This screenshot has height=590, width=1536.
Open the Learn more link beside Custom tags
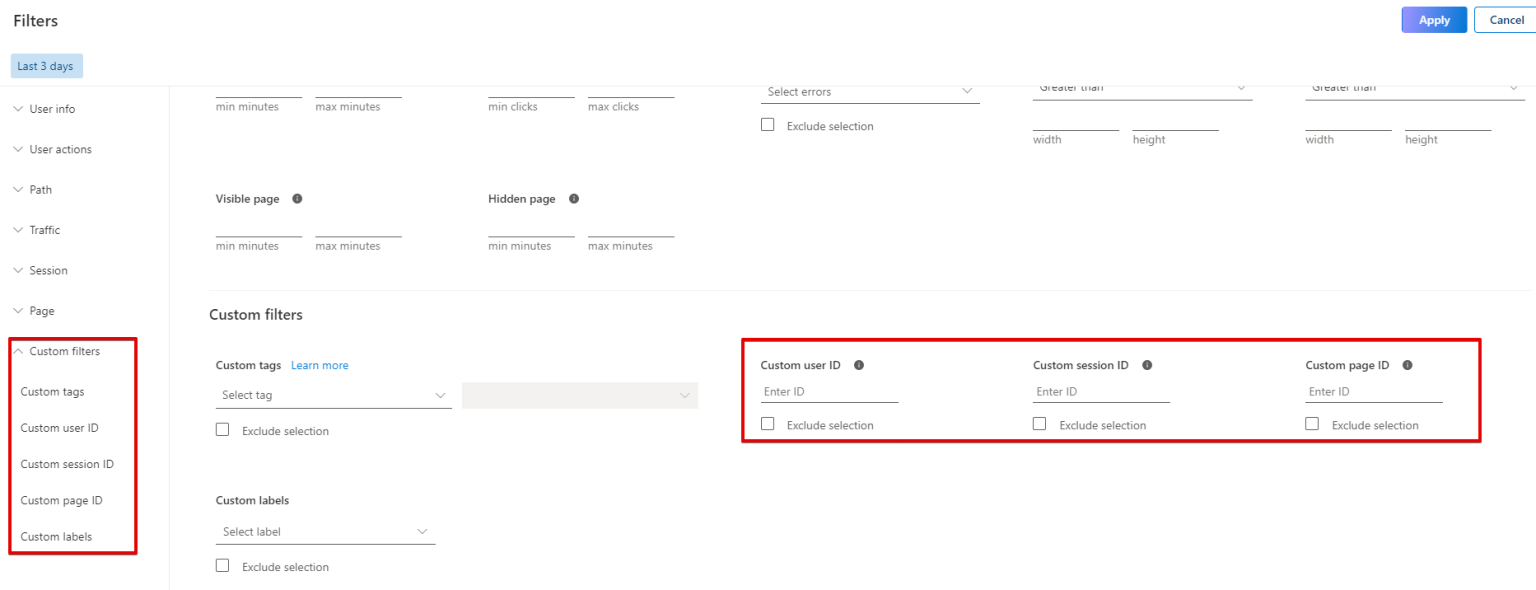(x=319, y=365)
